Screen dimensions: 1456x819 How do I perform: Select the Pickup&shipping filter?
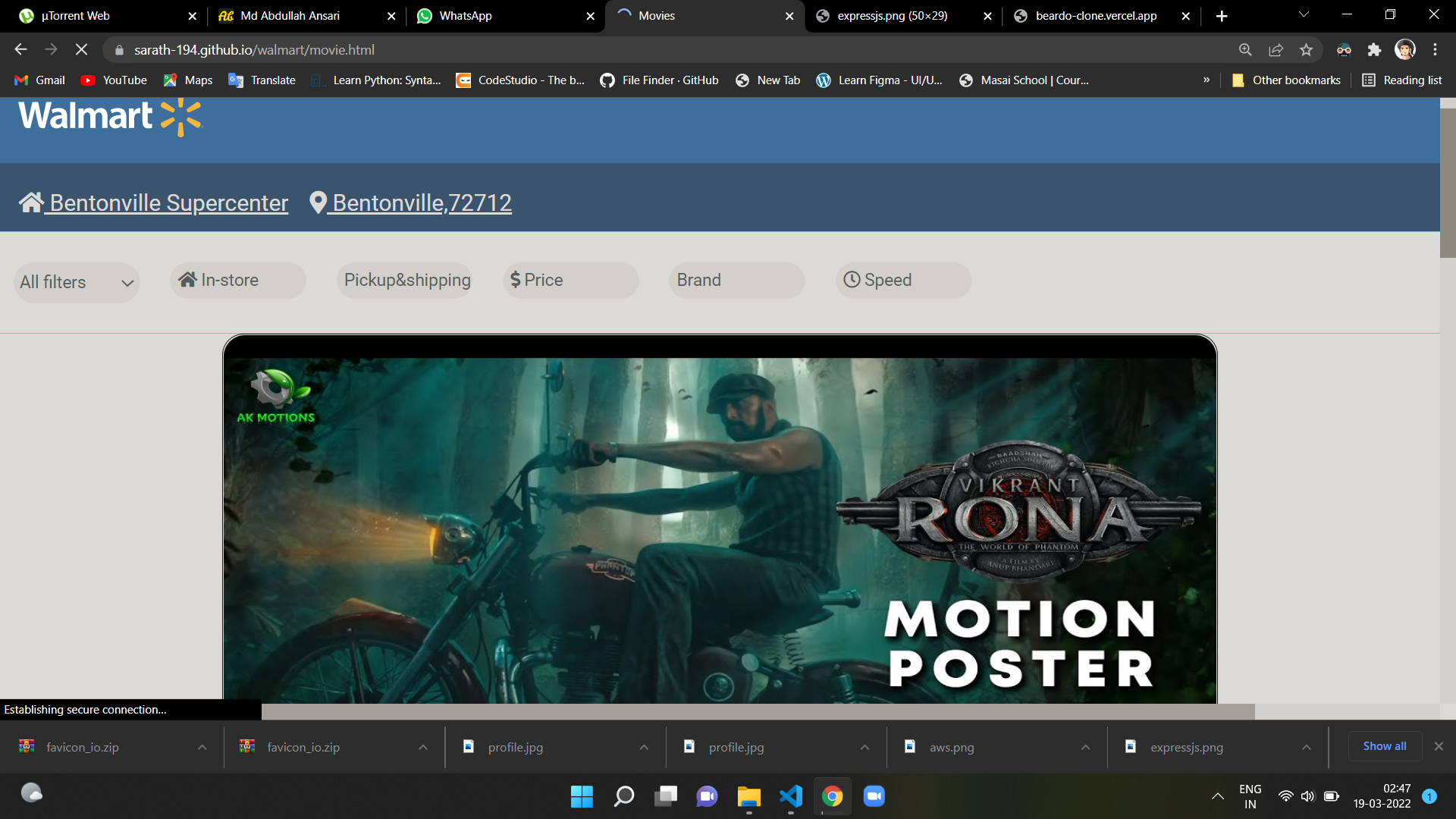pyautogui.click(x=404, y=281)
